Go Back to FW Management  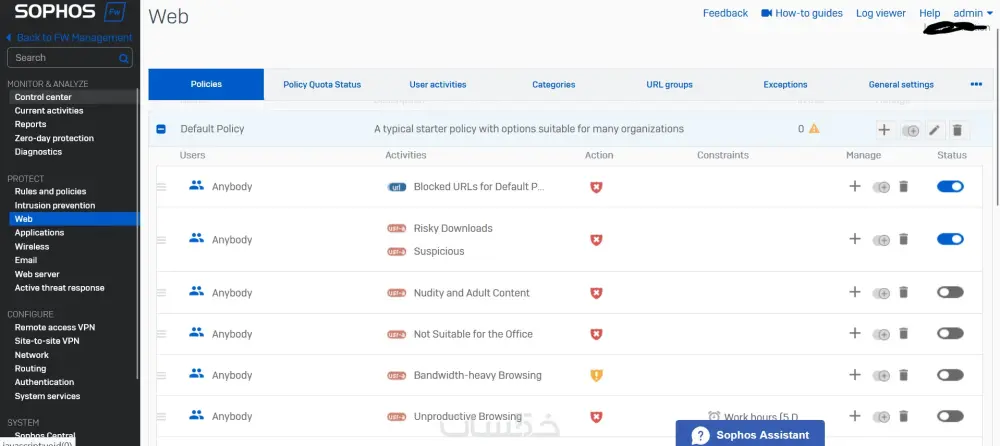pos(69,38)
